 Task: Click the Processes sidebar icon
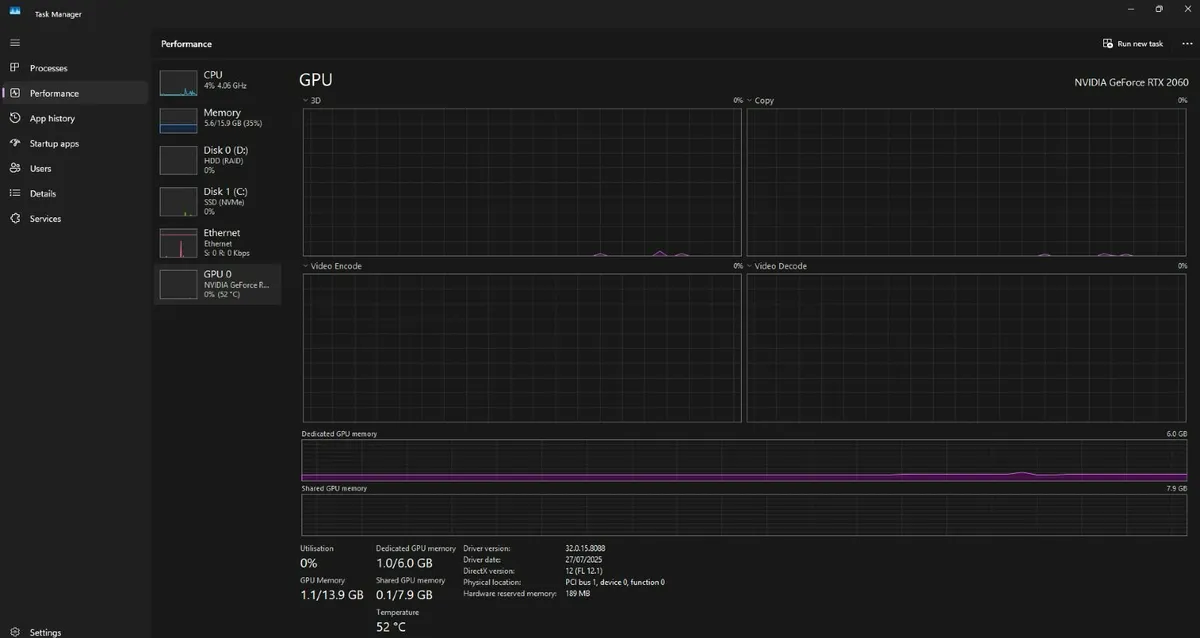(15, 68)
